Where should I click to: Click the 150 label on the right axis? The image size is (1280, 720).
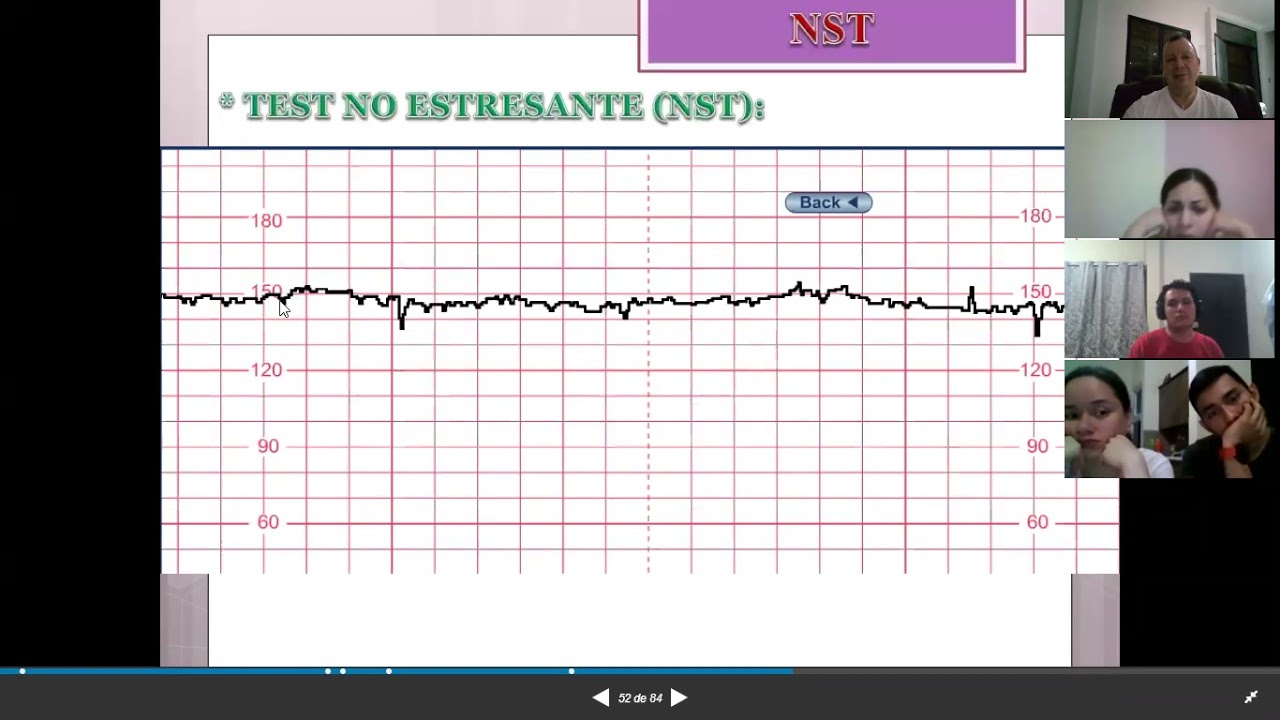(1035, 292)
